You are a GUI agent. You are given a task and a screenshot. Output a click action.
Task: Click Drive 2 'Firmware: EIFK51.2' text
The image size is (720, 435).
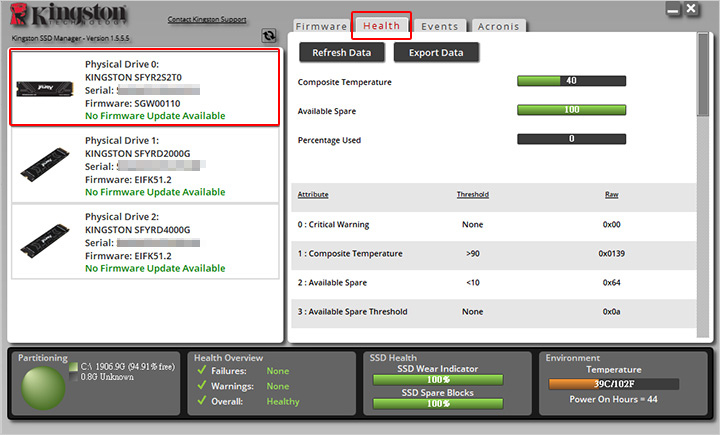[128, 256]
